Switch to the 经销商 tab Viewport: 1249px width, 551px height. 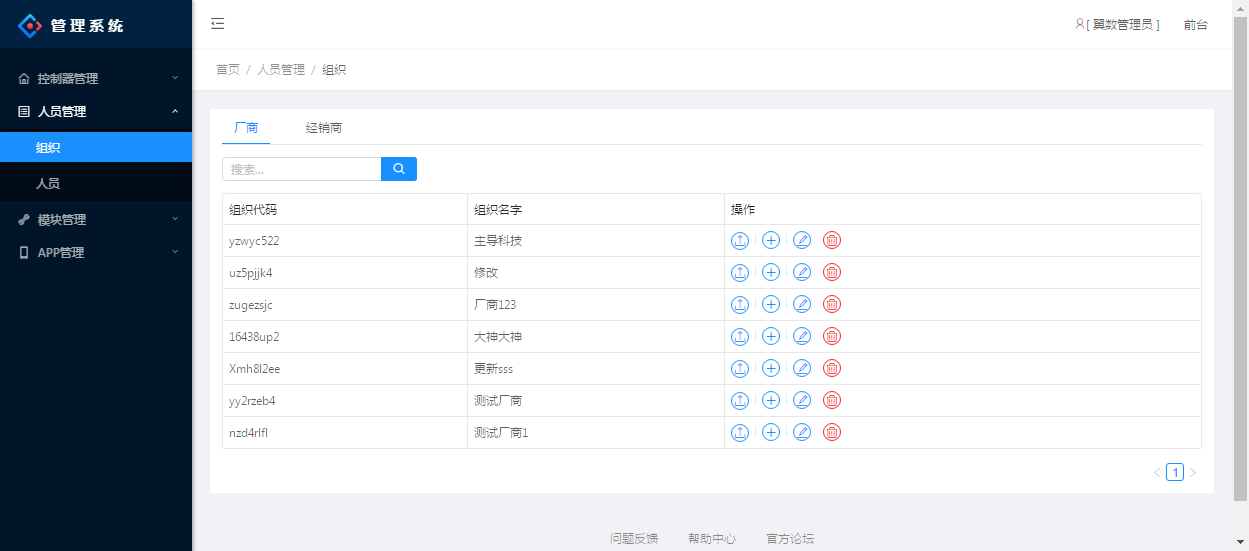click(x=324, y=128)
